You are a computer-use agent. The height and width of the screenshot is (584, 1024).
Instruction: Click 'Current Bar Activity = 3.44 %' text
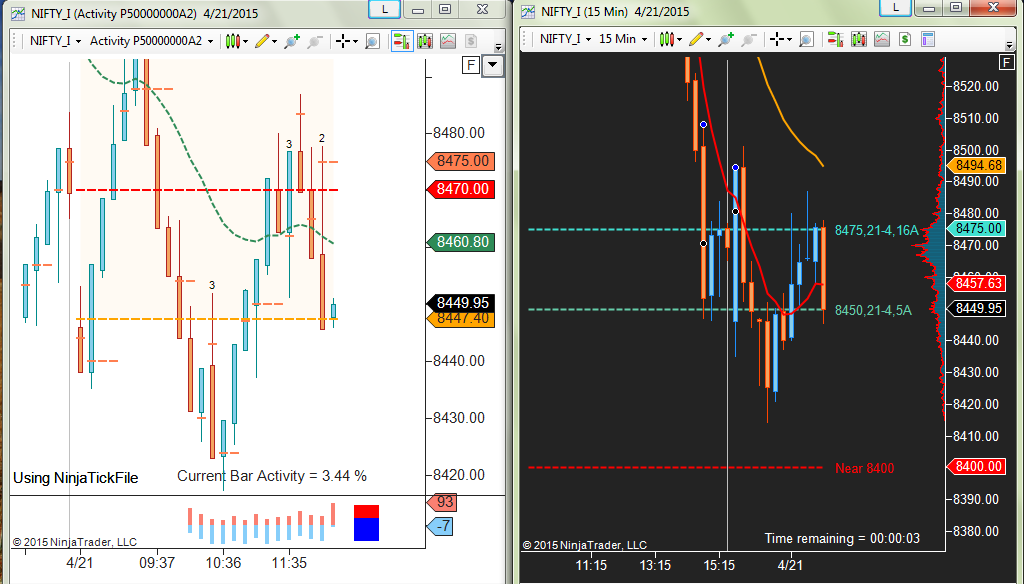pyautogui.click(x=272, y=476)
